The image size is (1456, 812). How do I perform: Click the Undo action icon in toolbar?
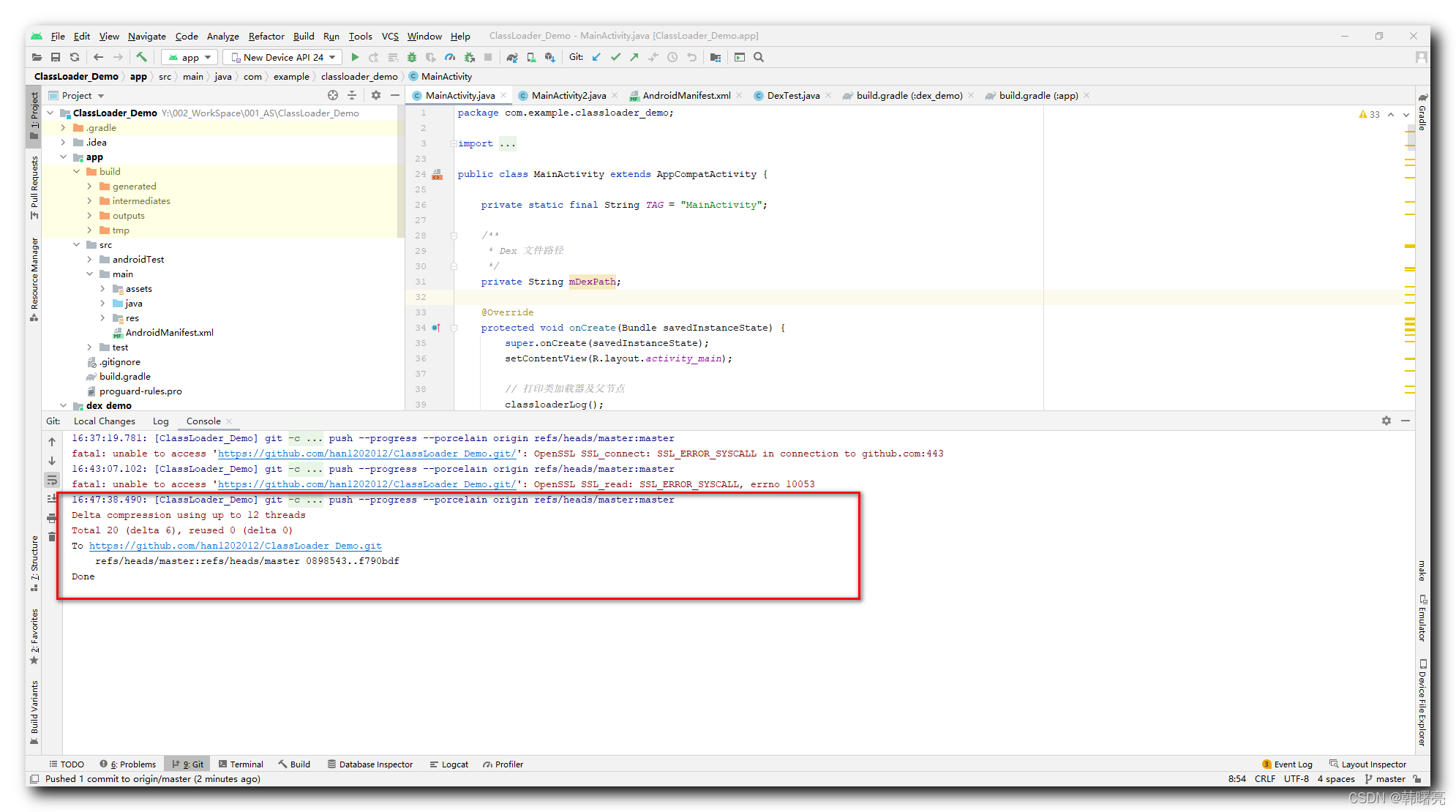tap(692, 57)
